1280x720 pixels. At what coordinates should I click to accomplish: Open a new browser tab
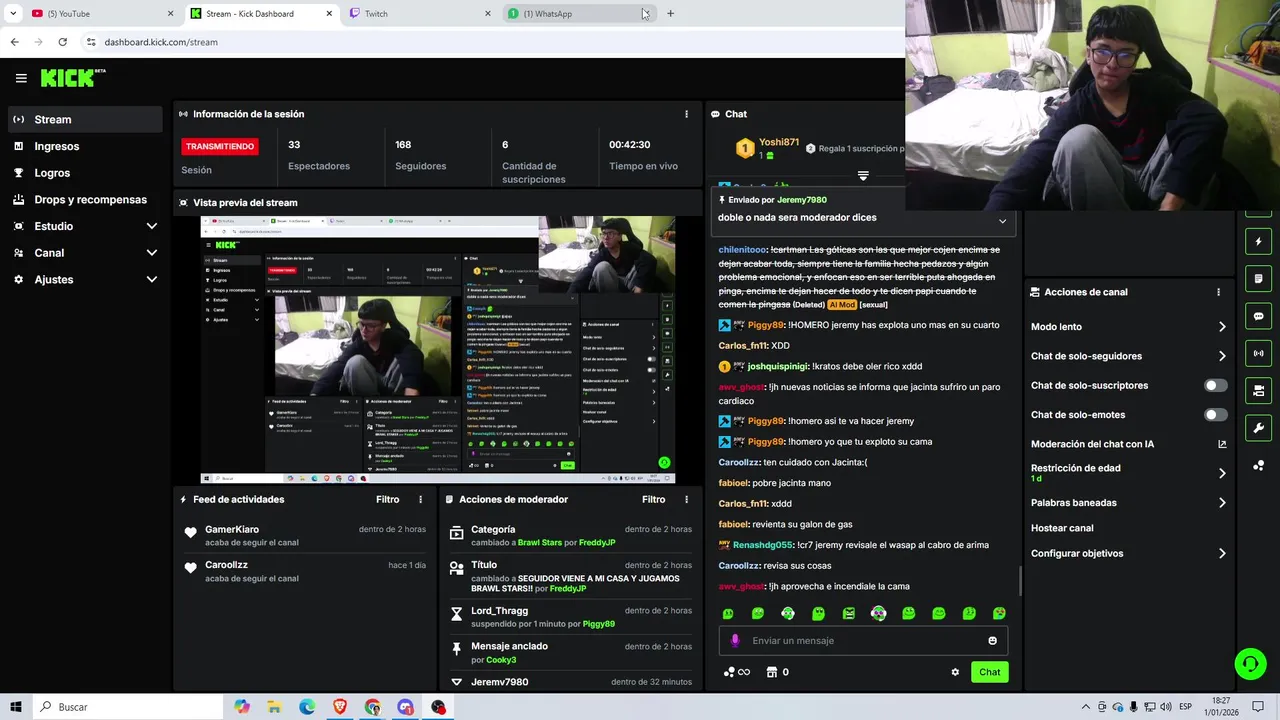670,13
